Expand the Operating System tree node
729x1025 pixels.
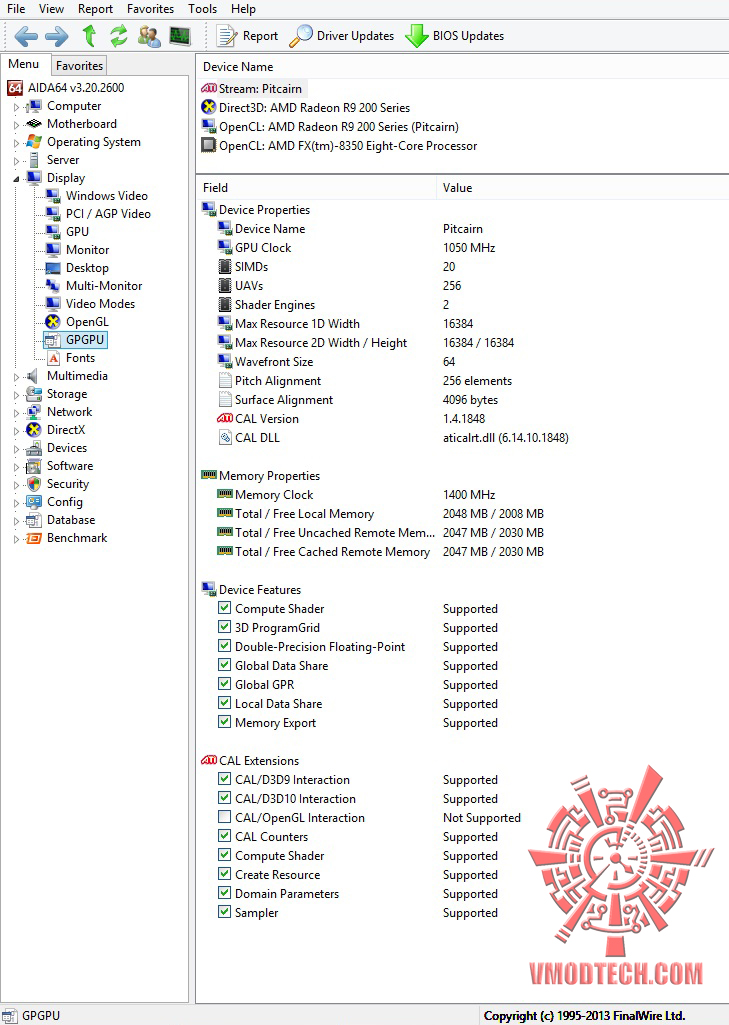tap(17, 143)
